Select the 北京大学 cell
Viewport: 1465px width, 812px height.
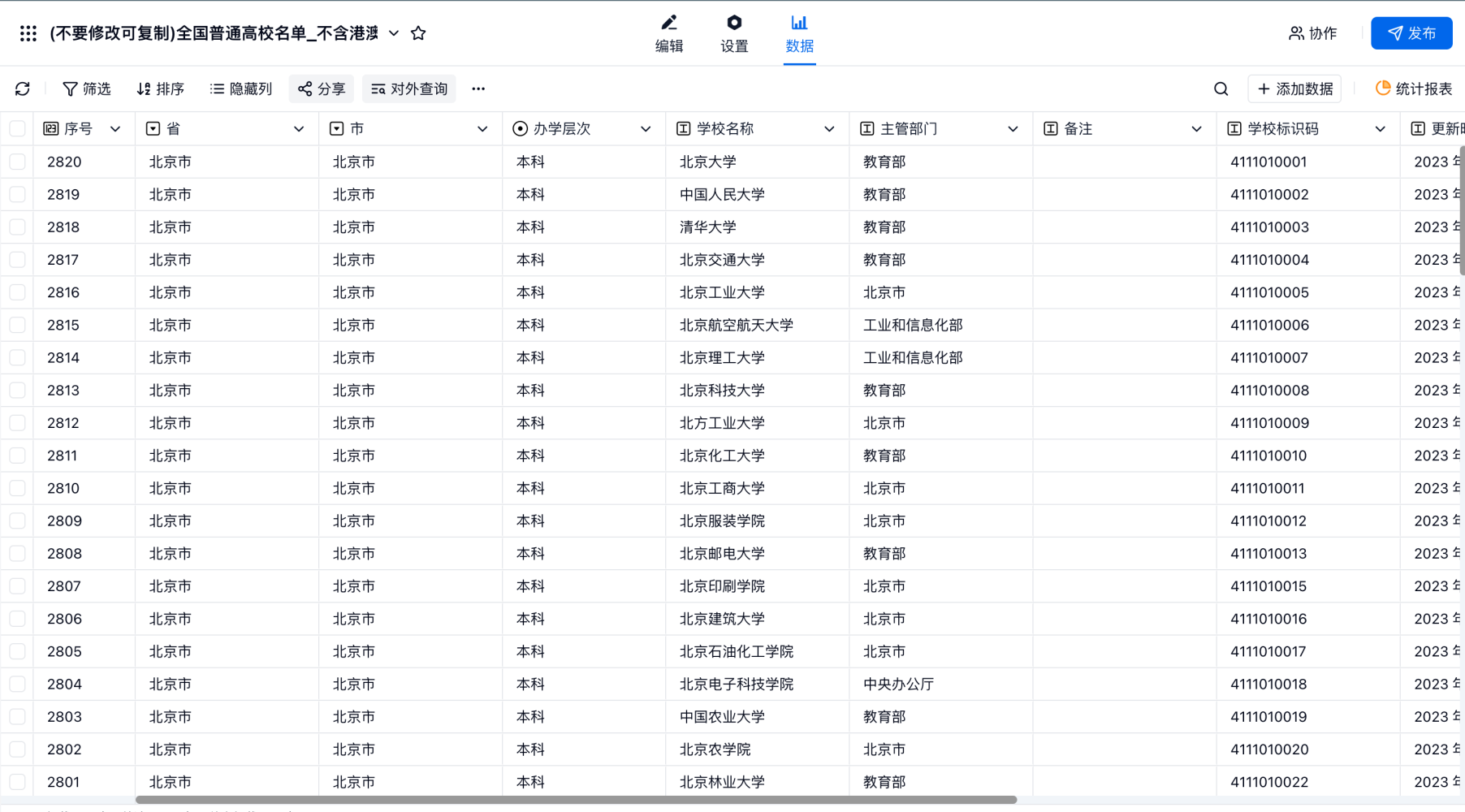[x=757, y=162]
